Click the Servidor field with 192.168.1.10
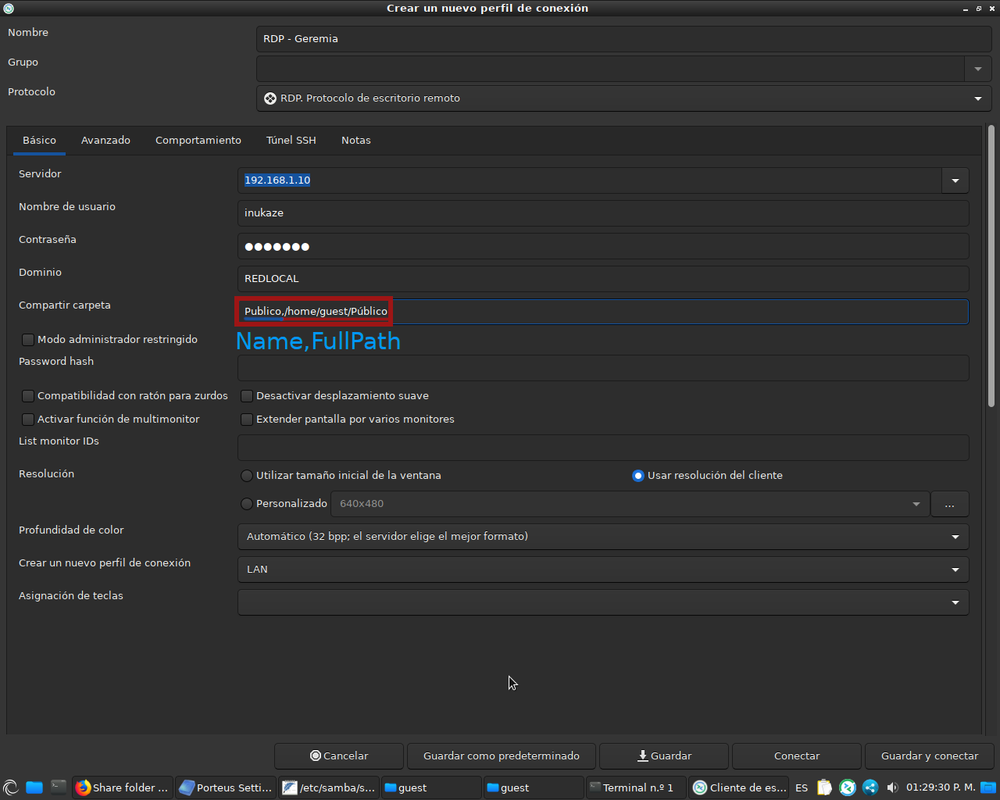Screen dimensions: 1000x800 coord(589,181)
